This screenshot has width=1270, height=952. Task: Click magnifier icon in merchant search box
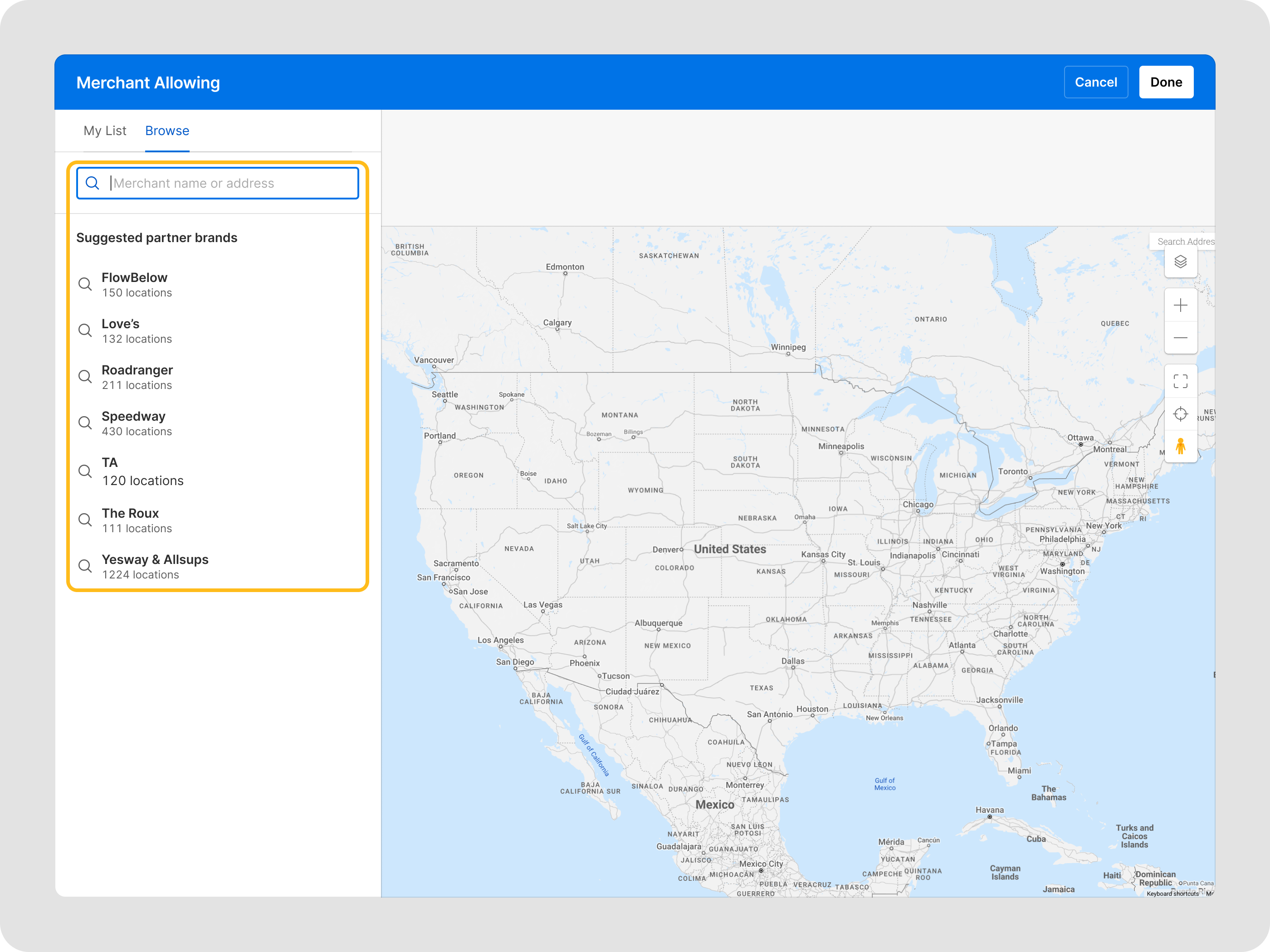[93, 183]
